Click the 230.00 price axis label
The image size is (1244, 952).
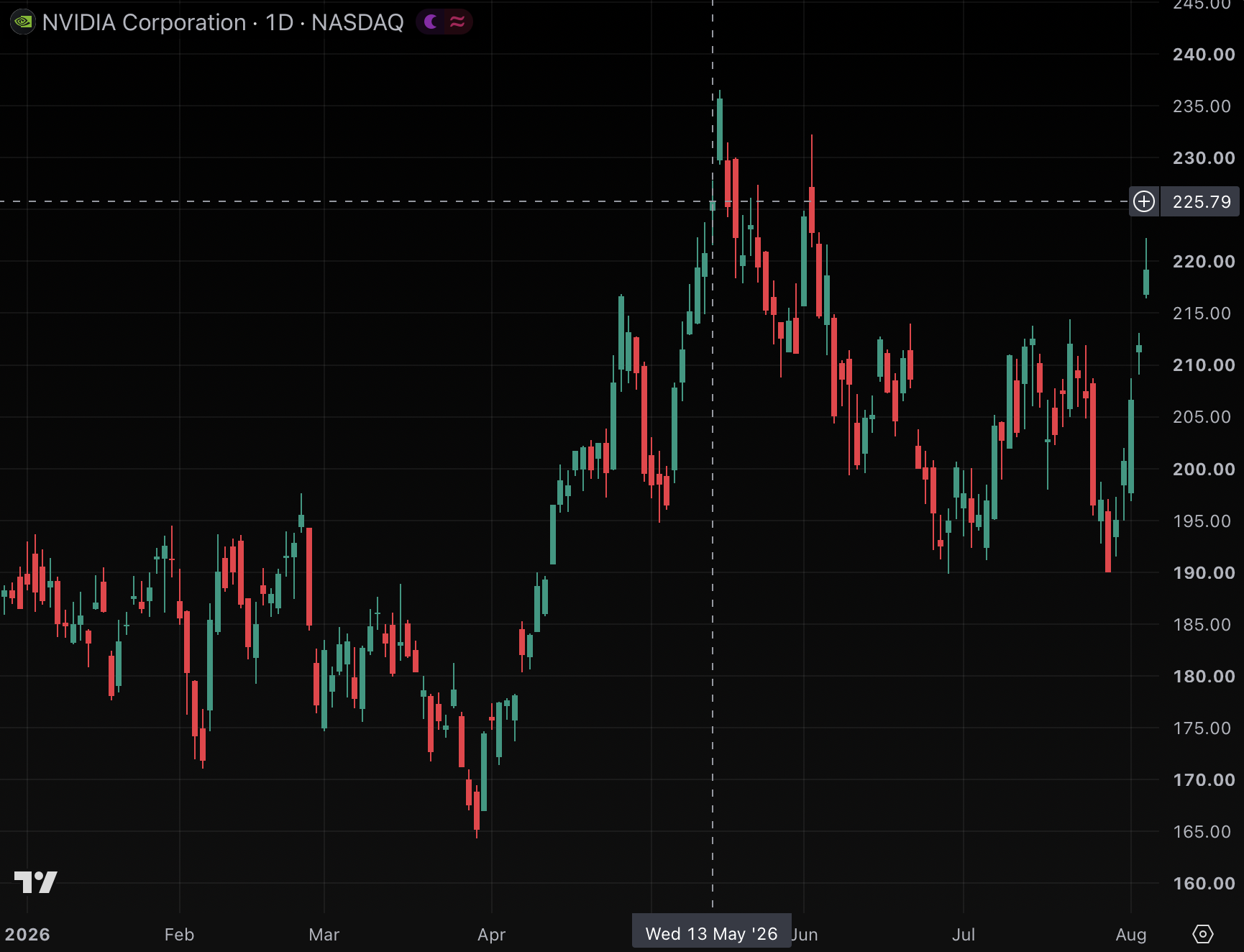tap(1203, 158)
